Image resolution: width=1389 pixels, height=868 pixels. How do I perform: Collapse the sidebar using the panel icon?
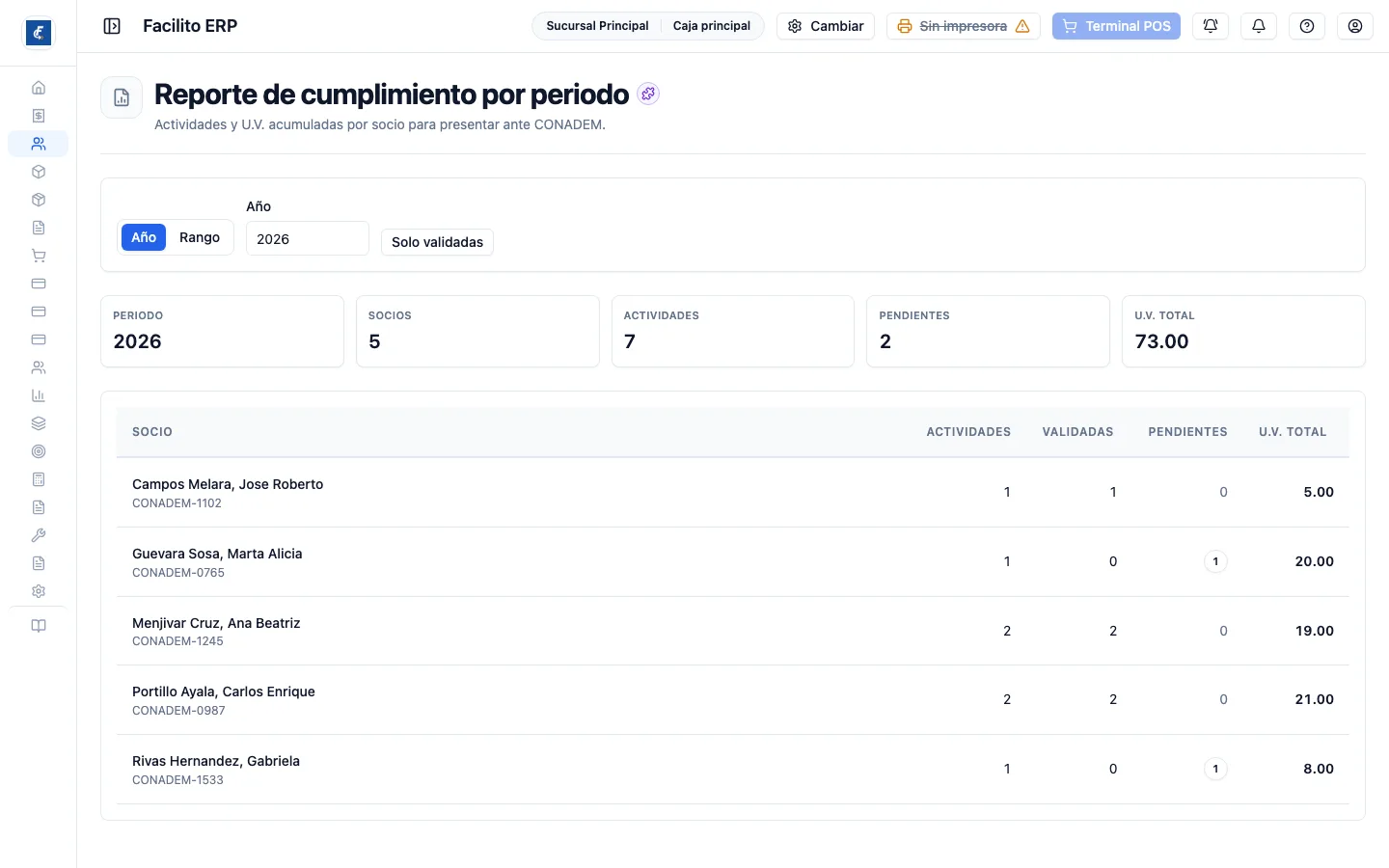coord(112,26)
